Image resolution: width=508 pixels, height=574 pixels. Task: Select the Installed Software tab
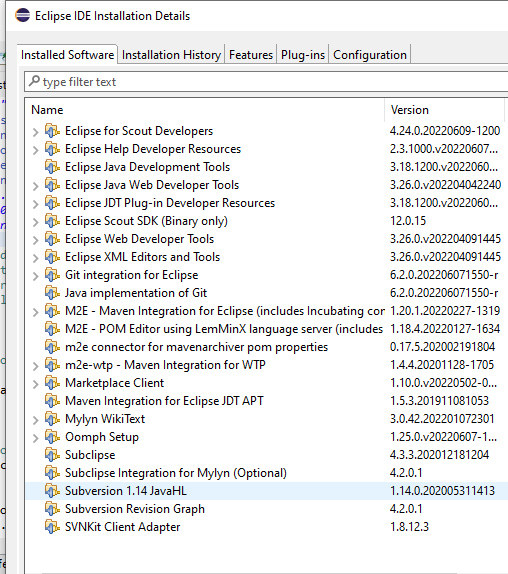point(67,55)
